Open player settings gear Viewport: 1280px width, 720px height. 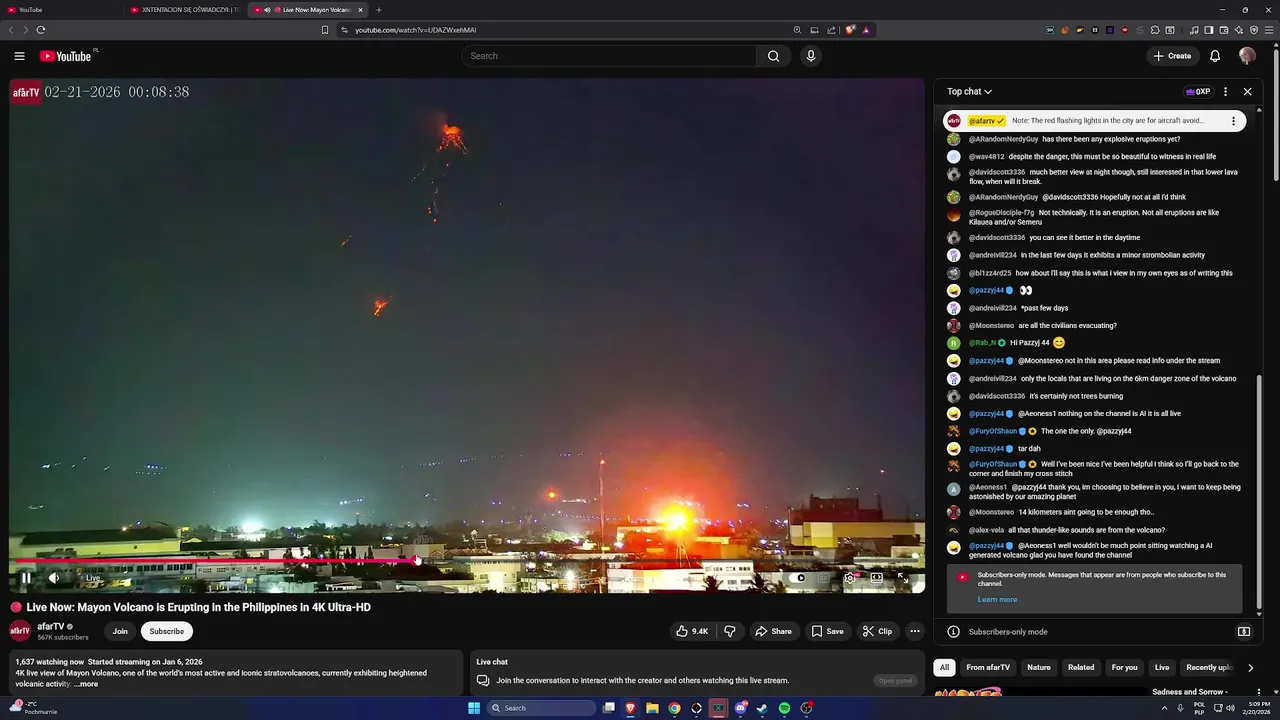[x=850, y=577]
